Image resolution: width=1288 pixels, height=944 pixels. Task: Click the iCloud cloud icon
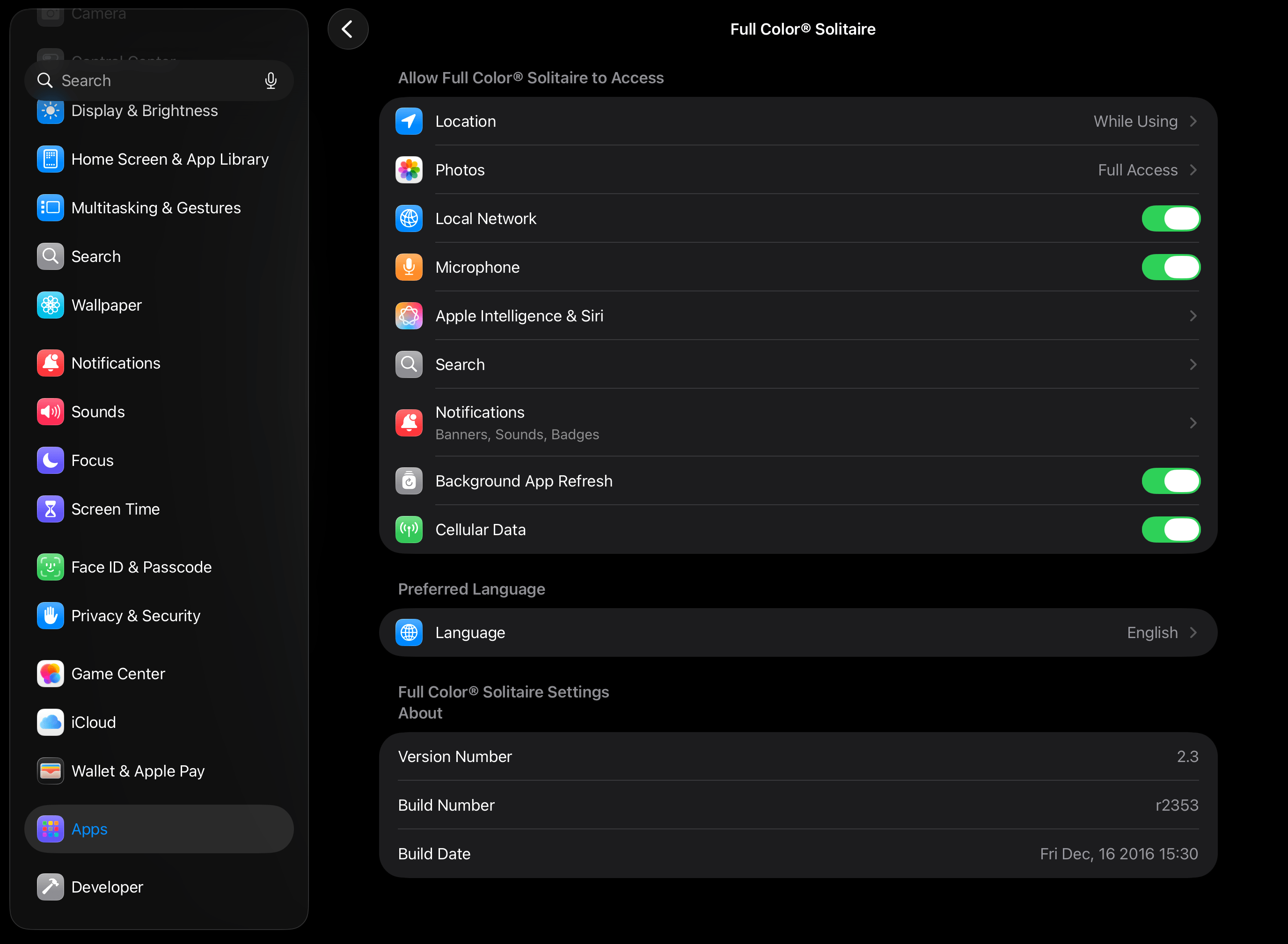click(x=50, y=723)
